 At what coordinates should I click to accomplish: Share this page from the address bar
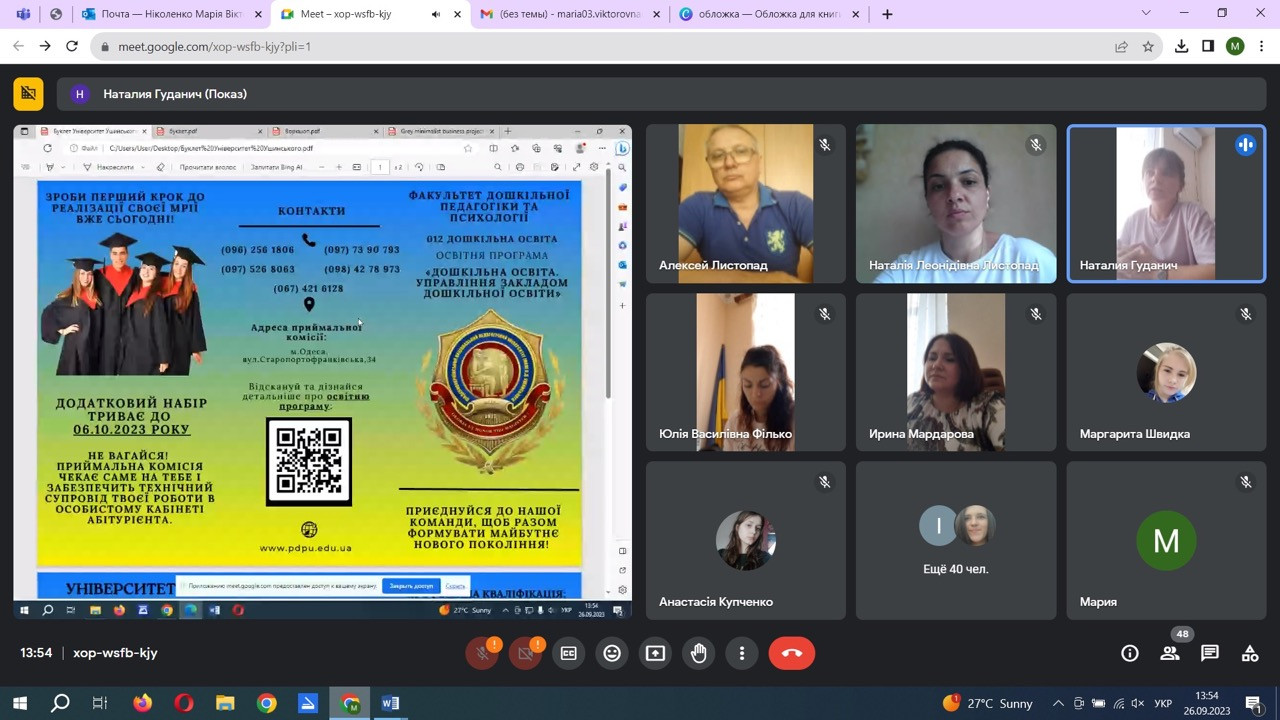(1122, 46)
